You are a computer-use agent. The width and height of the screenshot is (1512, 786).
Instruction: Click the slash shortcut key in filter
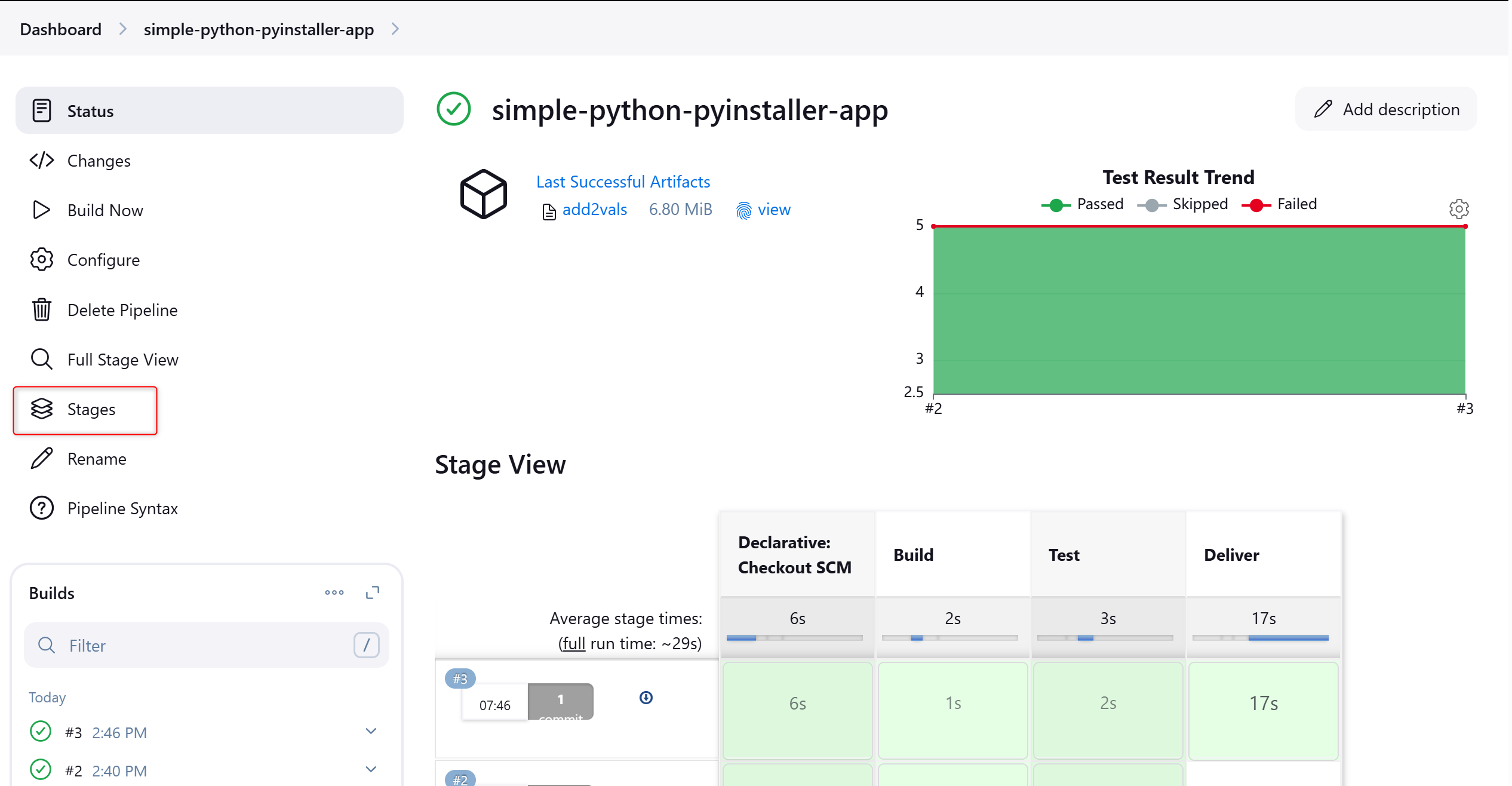366,645
